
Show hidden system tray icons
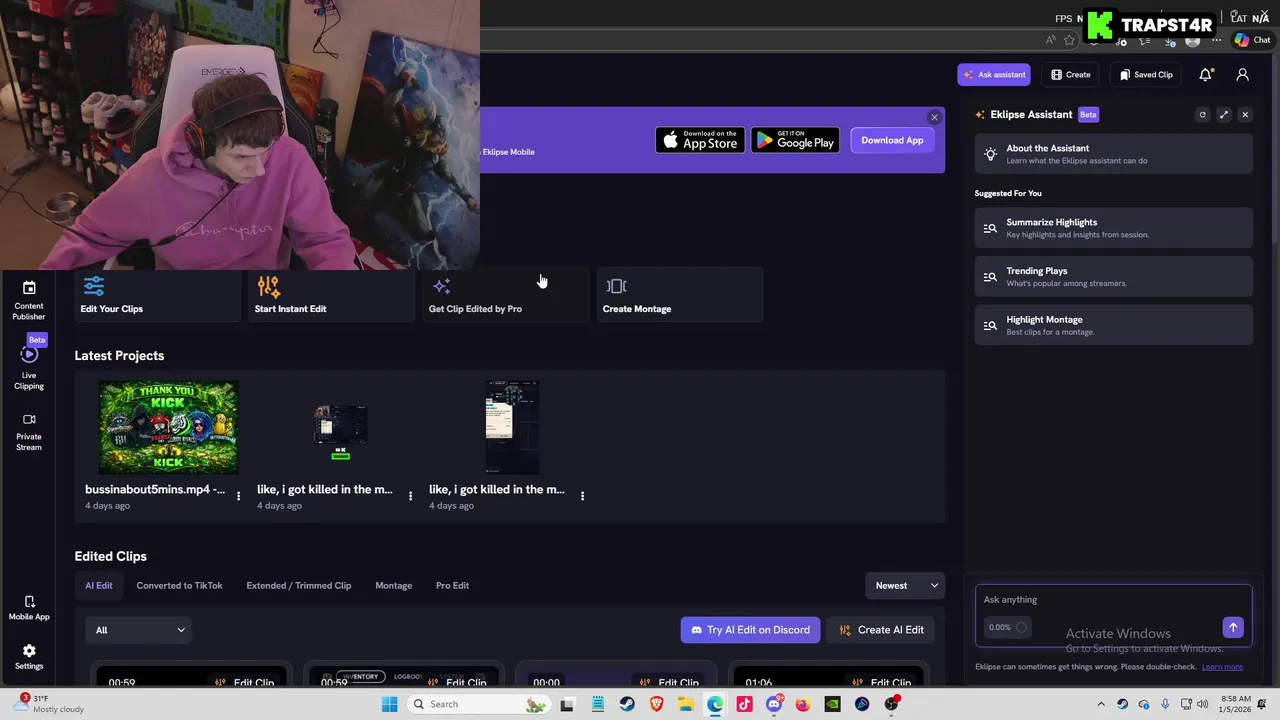coord(1101,704)
